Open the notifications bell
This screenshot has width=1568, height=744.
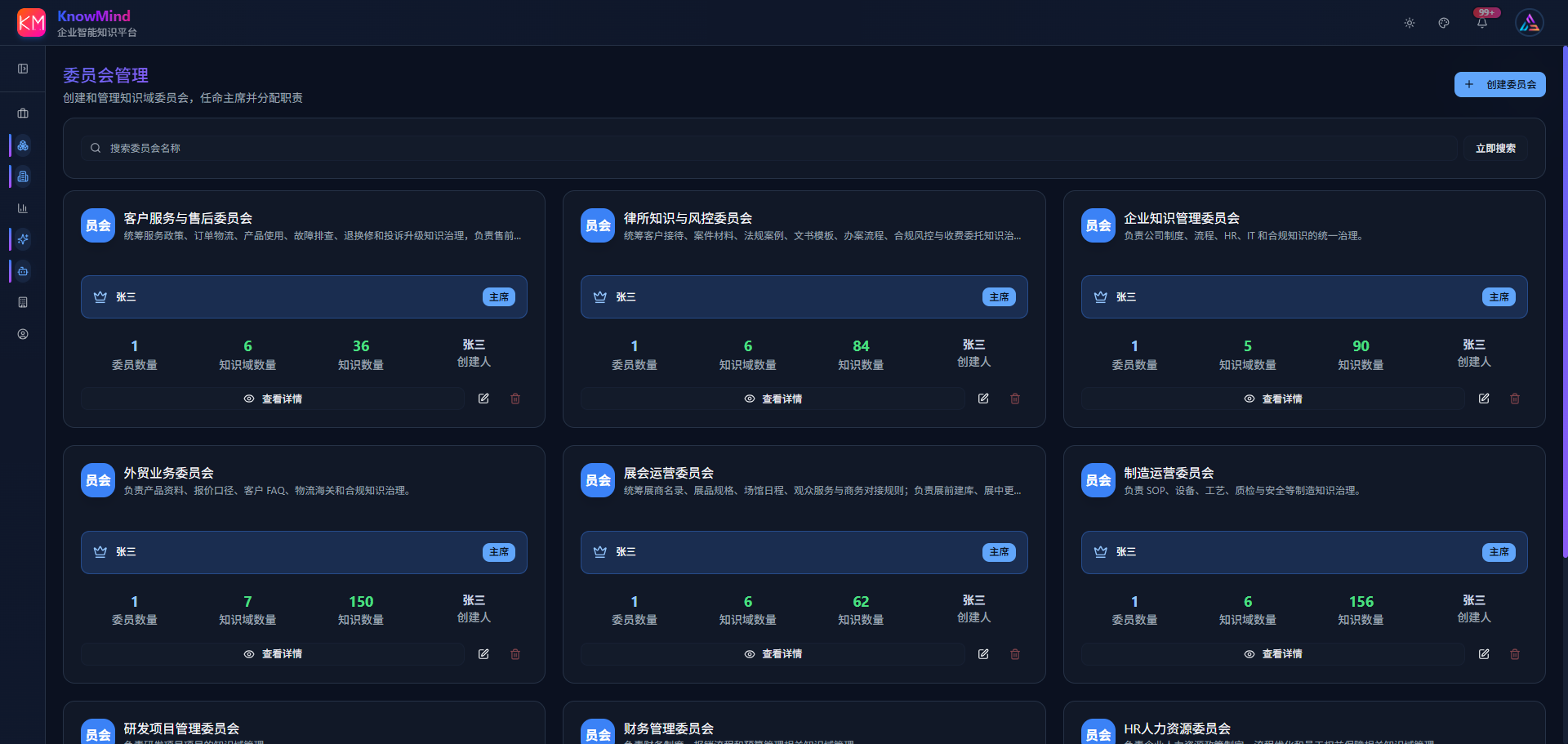point(1482,24)
